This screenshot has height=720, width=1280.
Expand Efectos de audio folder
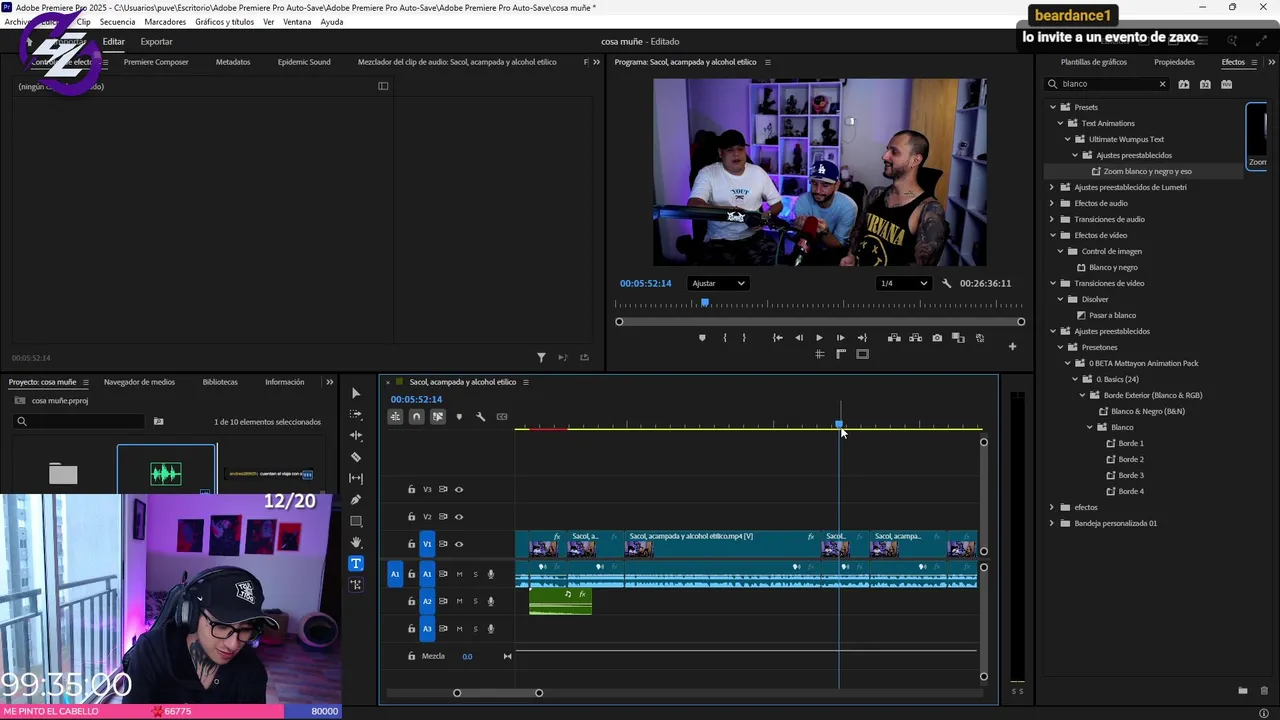[x=1052, y=203]
